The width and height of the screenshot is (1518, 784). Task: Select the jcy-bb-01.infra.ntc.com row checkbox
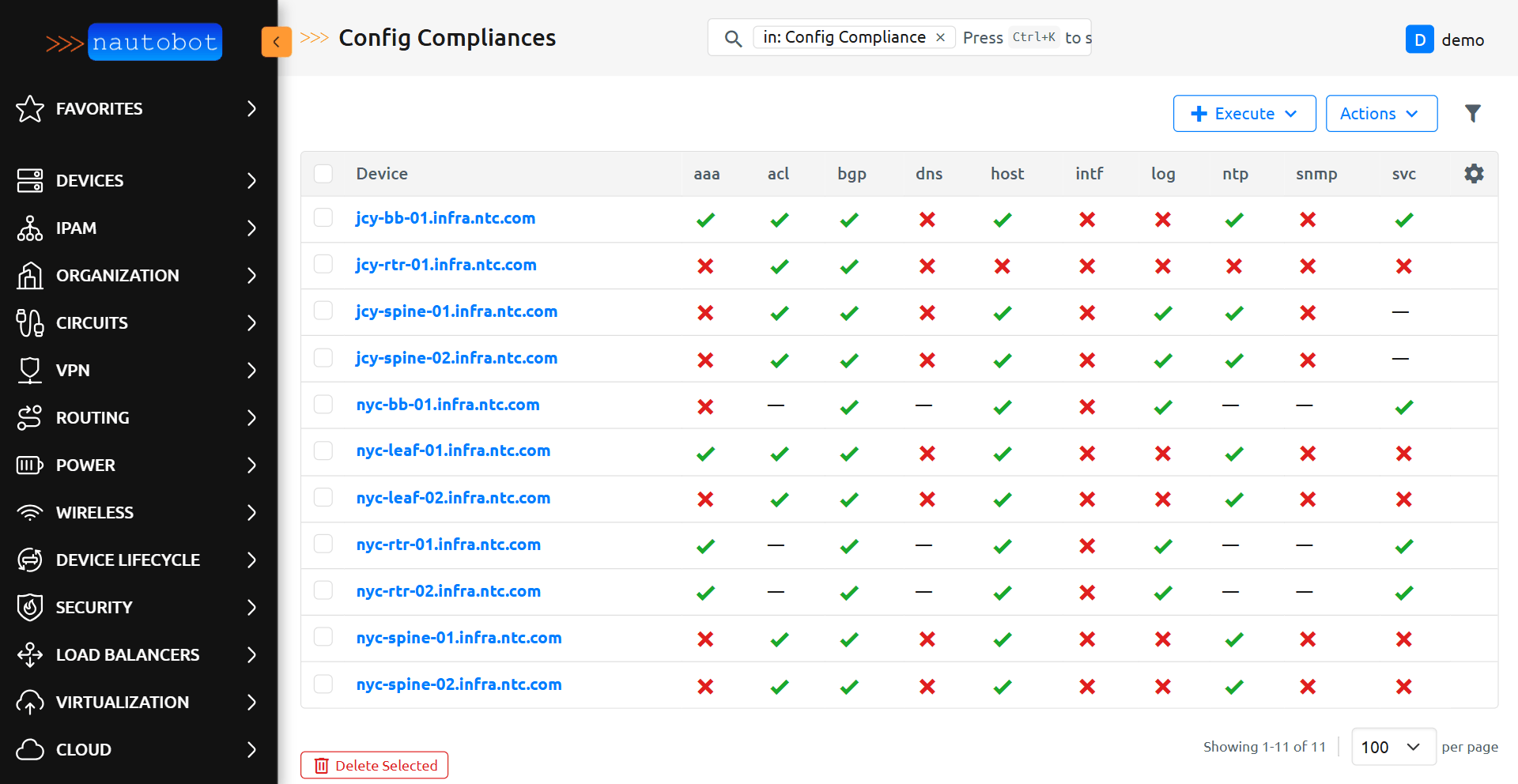(323, 218)
